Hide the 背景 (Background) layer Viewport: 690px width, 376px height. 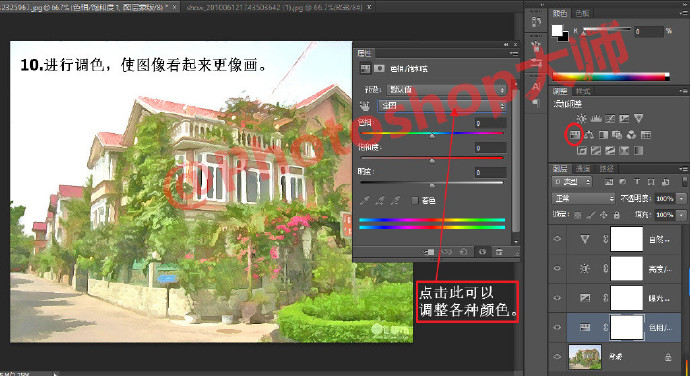click(x=557, y=356)
